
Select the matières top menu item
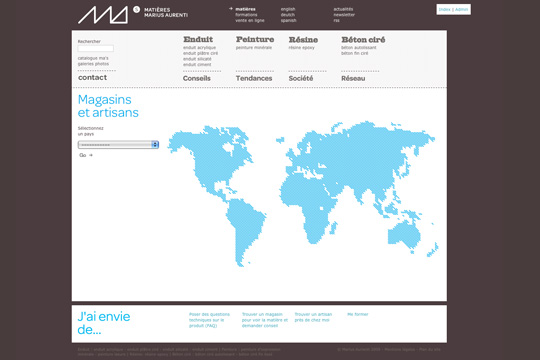point(245,9)
